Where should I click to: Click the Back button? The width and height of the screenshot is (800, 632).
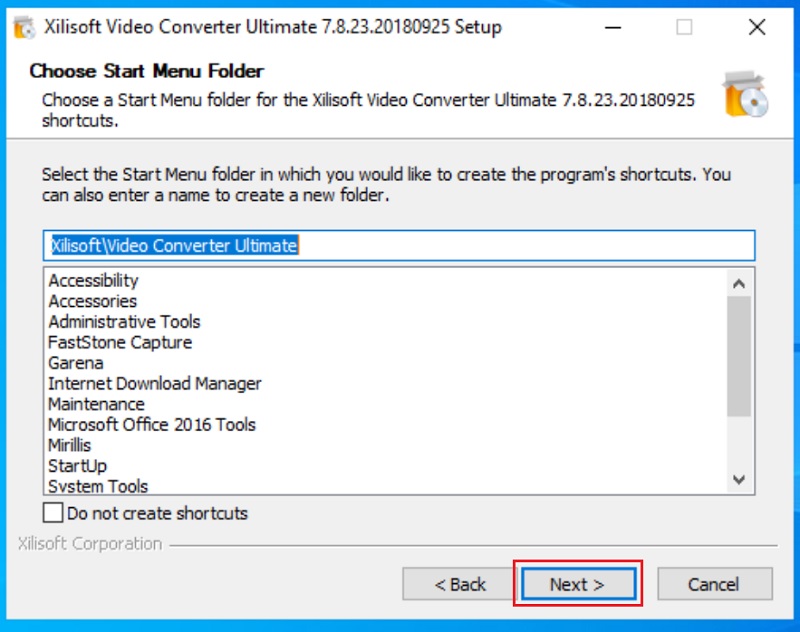459,585
